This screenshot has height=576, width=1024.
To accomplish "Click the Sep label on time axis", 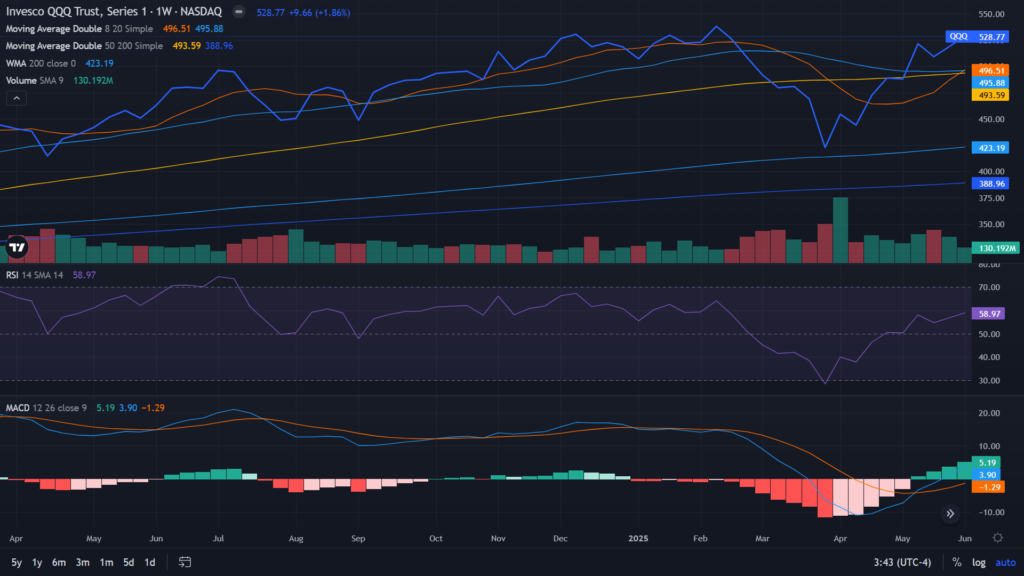I will coord(358,539).
